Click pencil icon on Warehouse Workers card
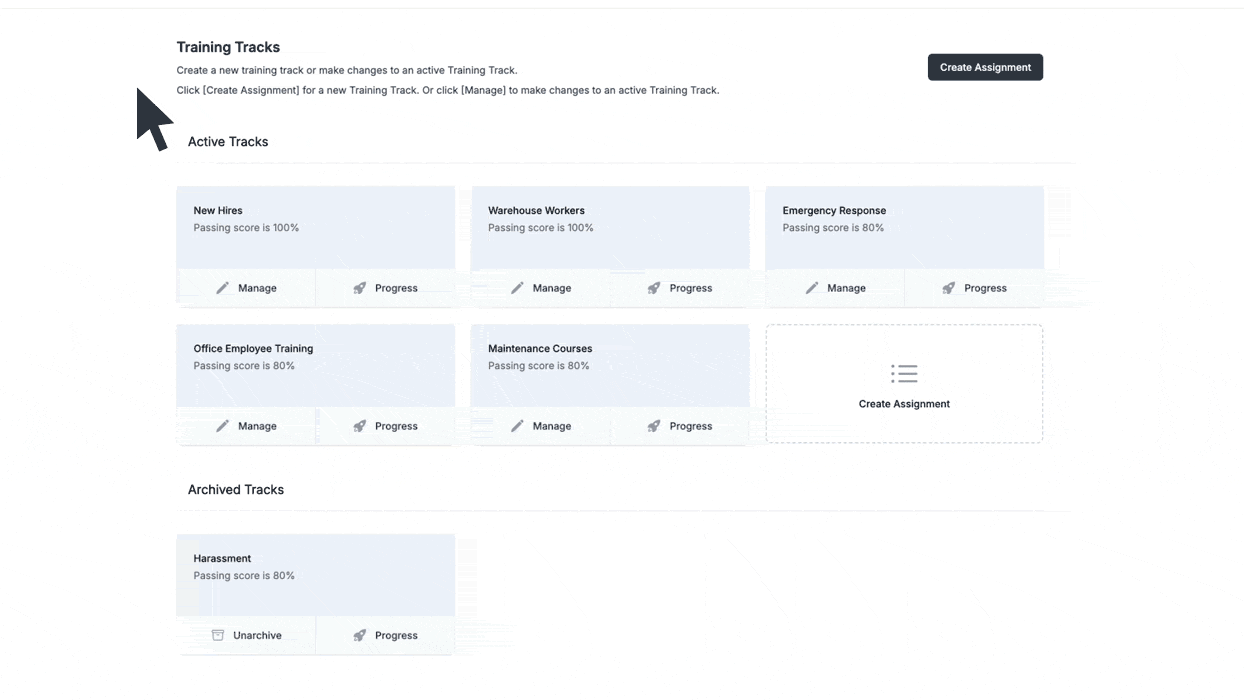 tap(517, 288)
